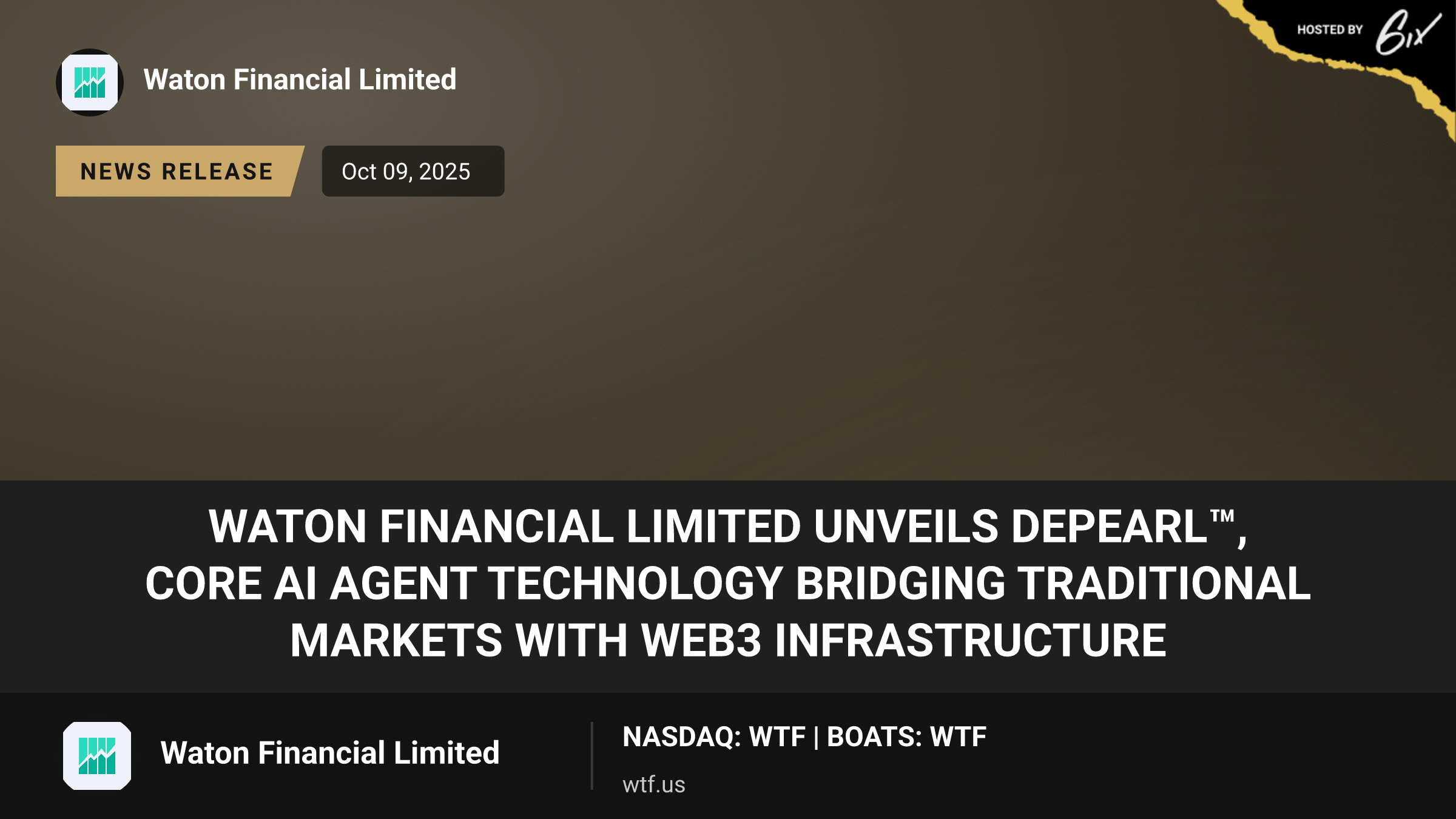Click BRIDGING TRADITIONAL in the headline

[x=1053, y=583]
